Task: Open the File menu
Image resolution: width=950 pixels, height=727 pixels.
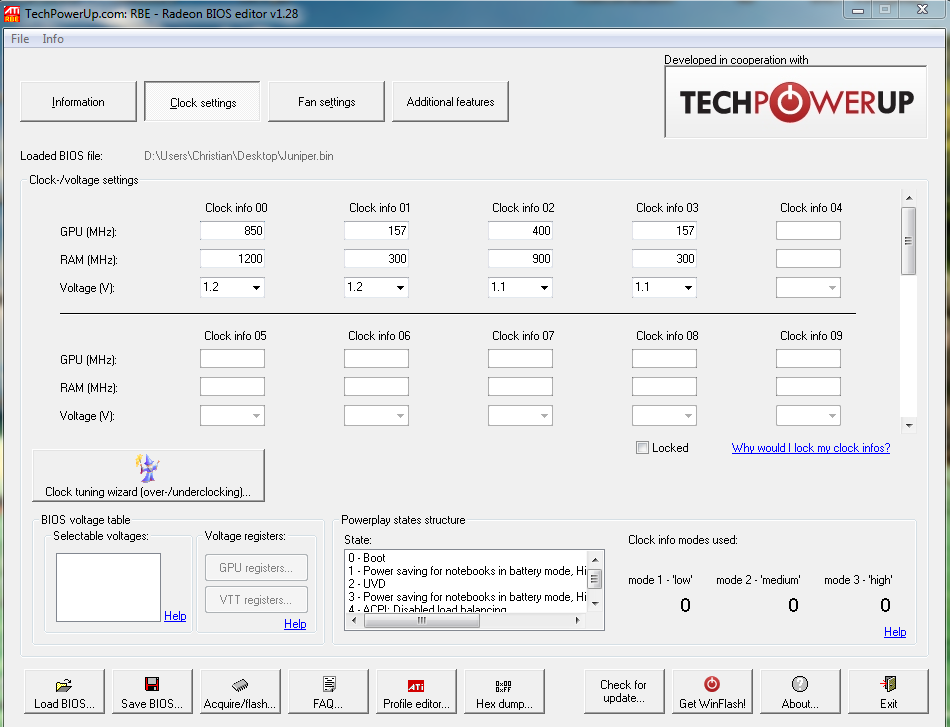Action: pyautogui.click(x=20, y=39)
